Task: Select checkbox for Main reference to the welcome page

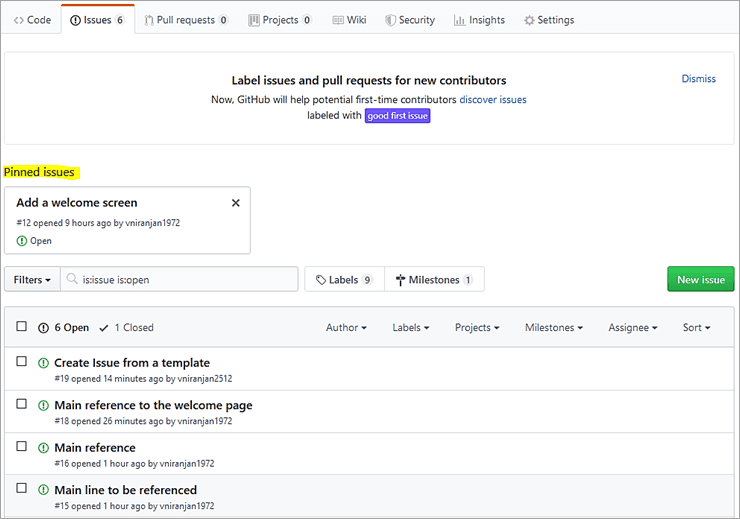Action: (22, 404)
